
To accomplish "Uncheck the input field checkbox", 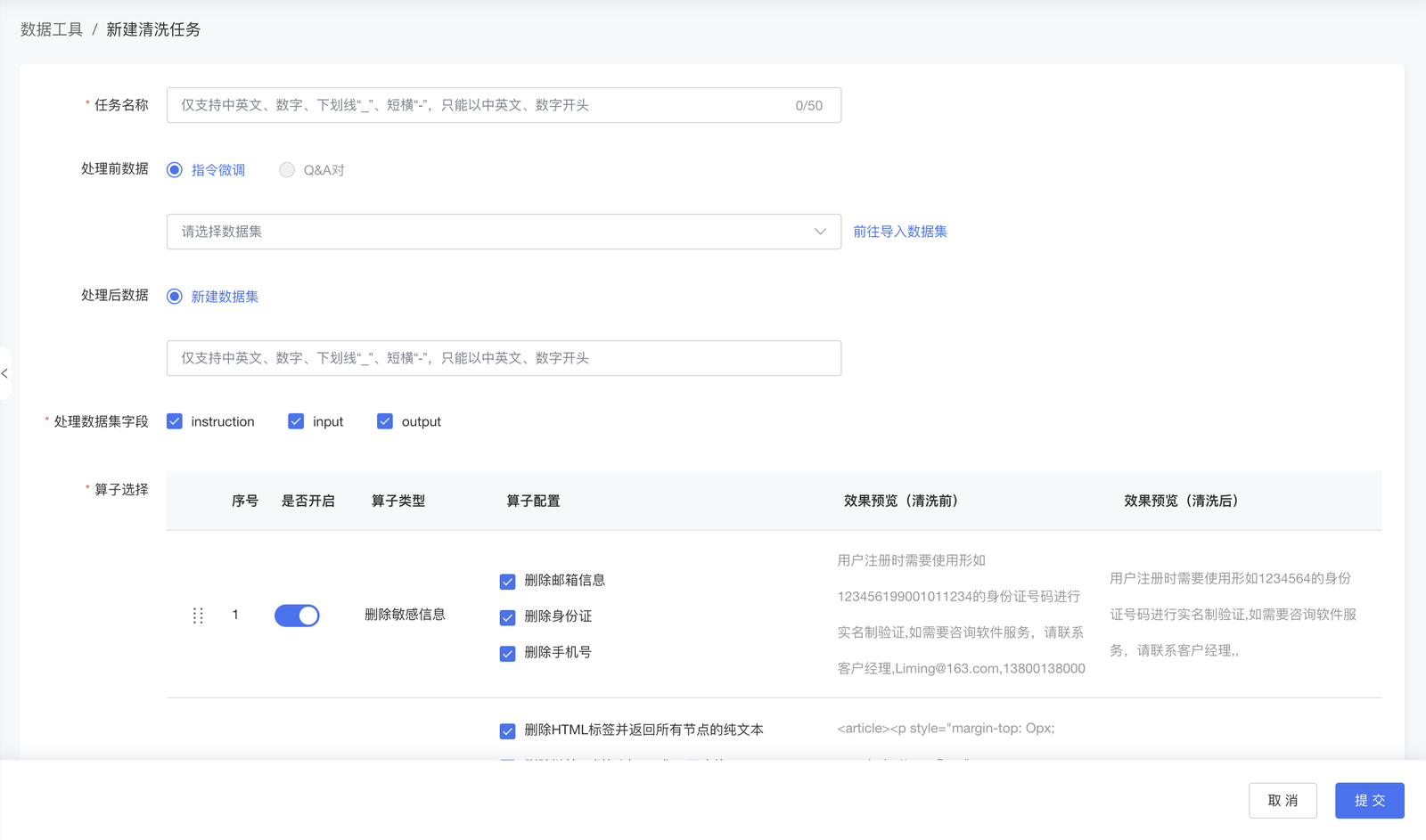I will (x=296, y=421).
